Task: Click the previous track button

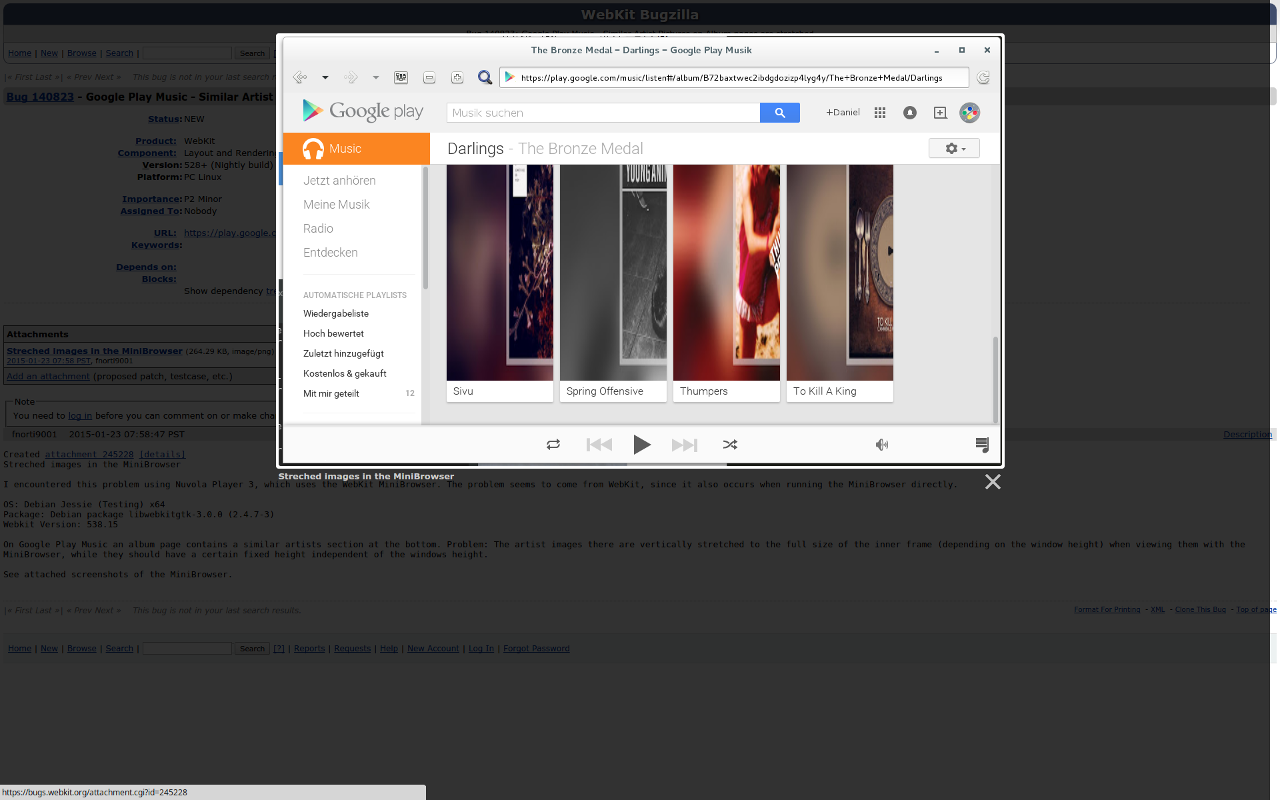Action: [x=599, y=445]
